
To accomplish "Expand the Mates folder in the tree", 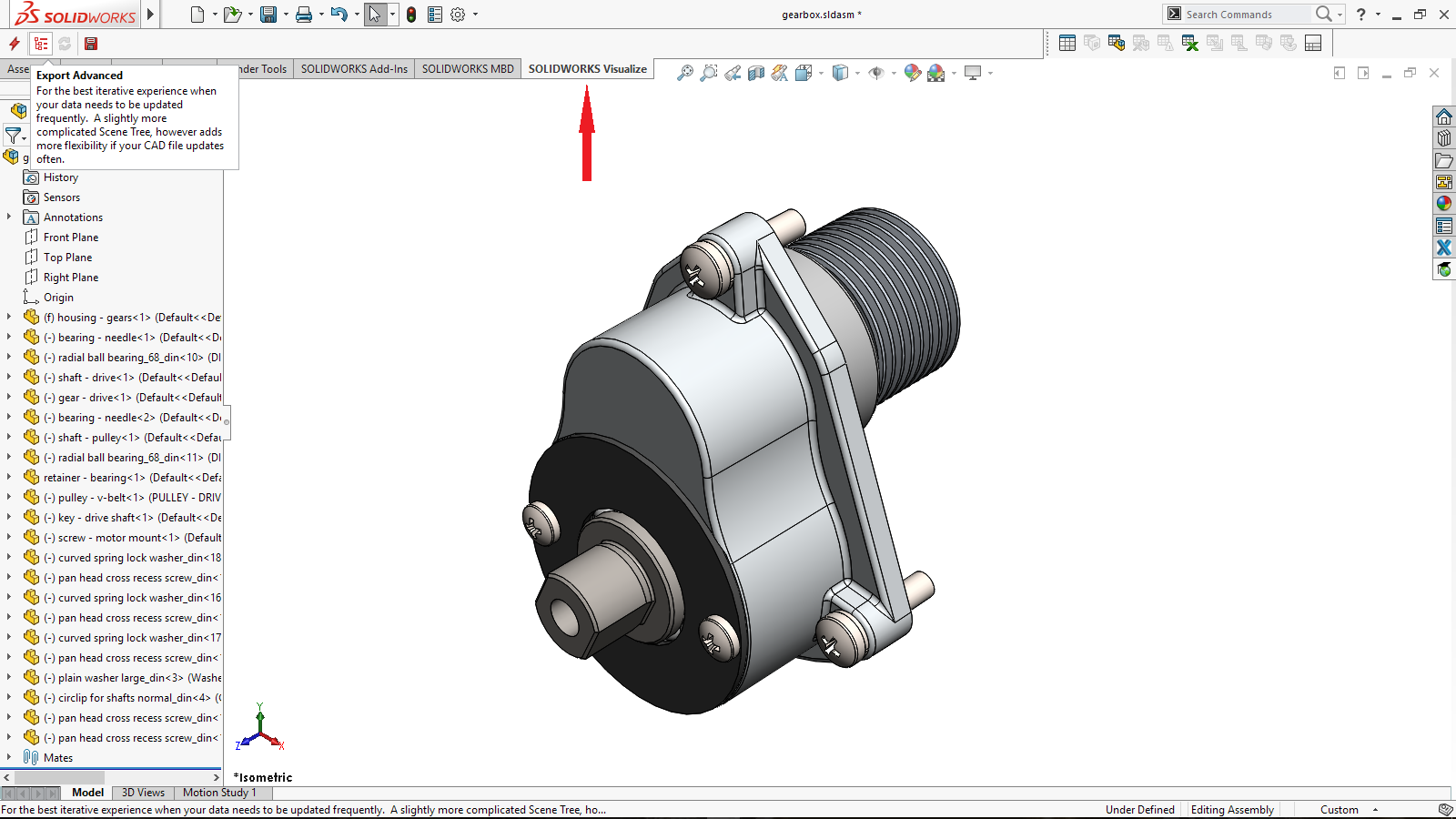I will 9,758.
